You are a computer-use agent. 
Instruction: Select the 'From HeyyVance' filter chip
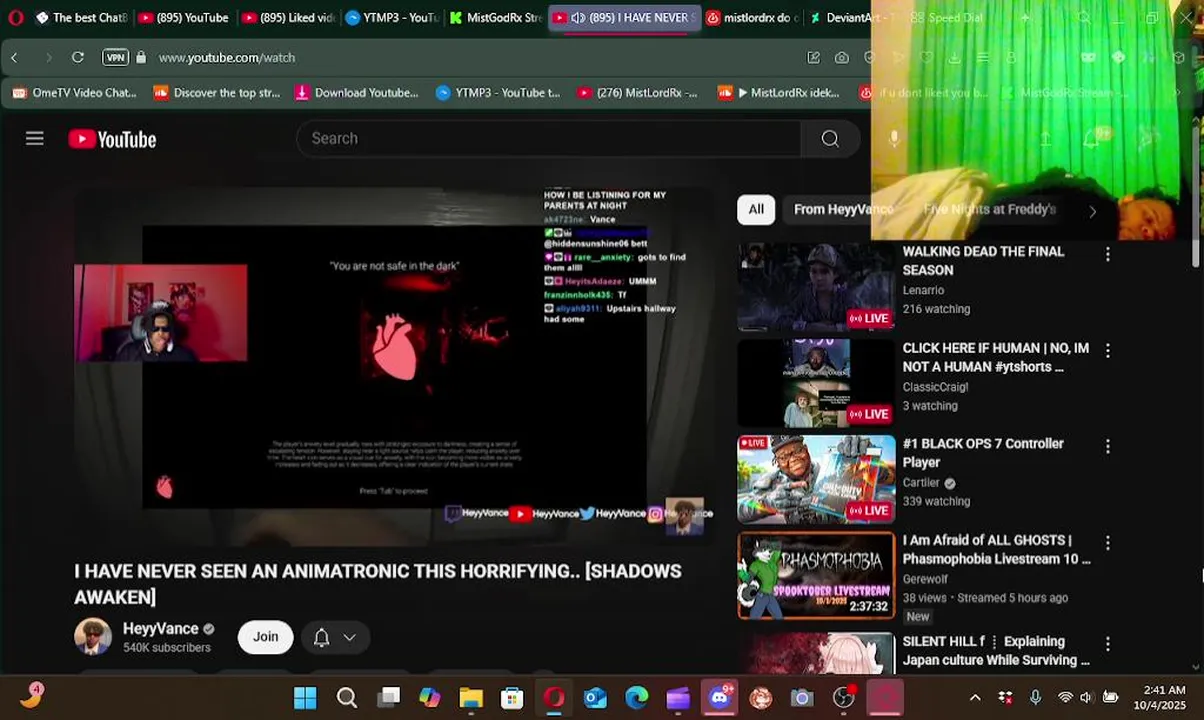[843, 209]
